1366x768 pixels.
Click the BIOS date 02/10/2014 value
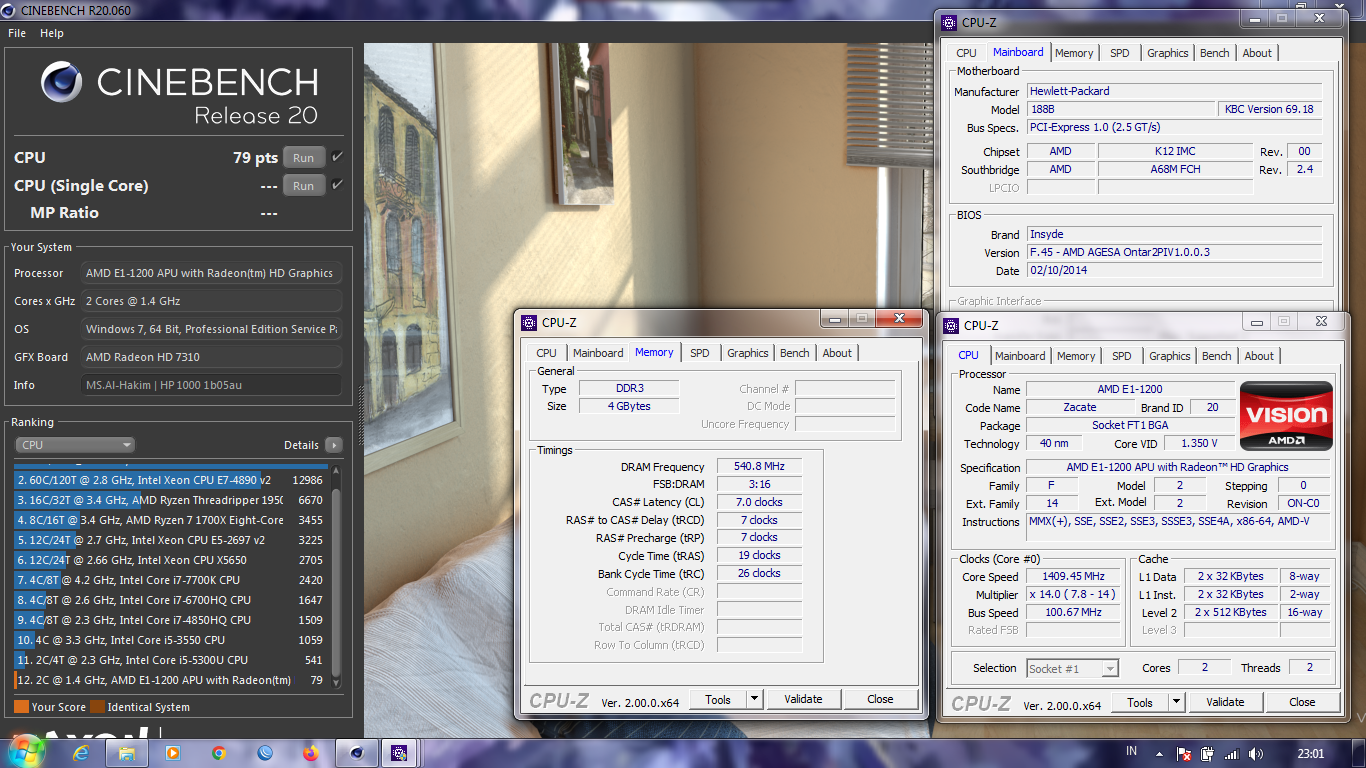tap(1174, 270)
